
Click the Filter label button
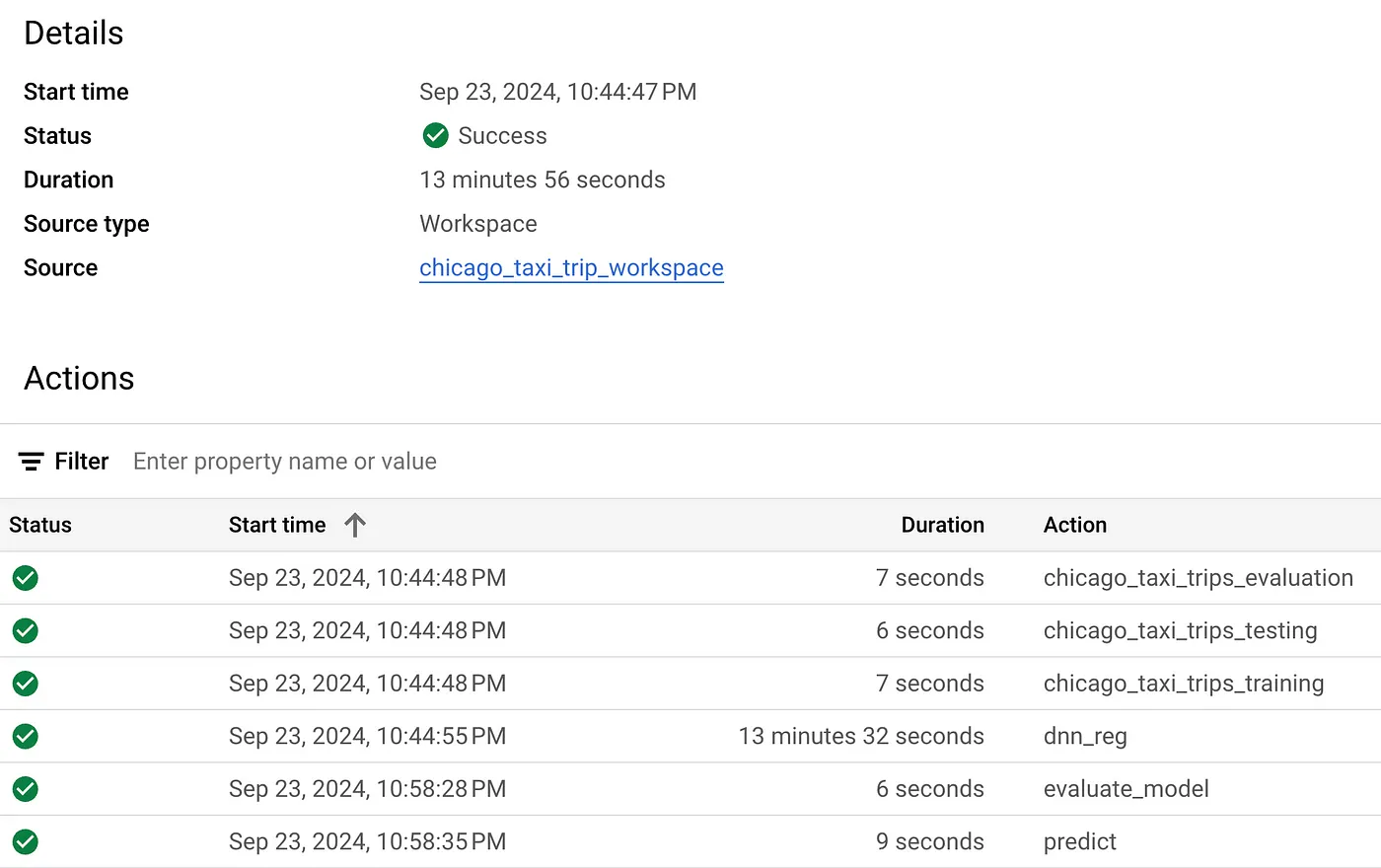[x=81, y=462]
